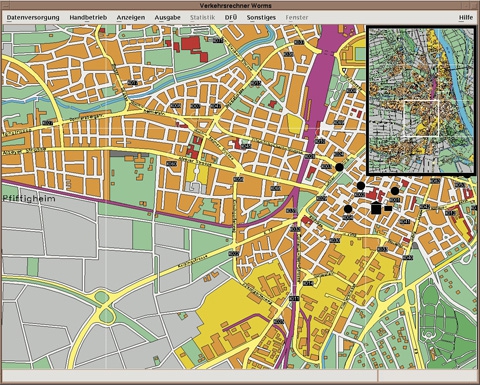480x385 pixels.
Task: Select the southernmost black circle marker
Action: click(x=348, y=209)
